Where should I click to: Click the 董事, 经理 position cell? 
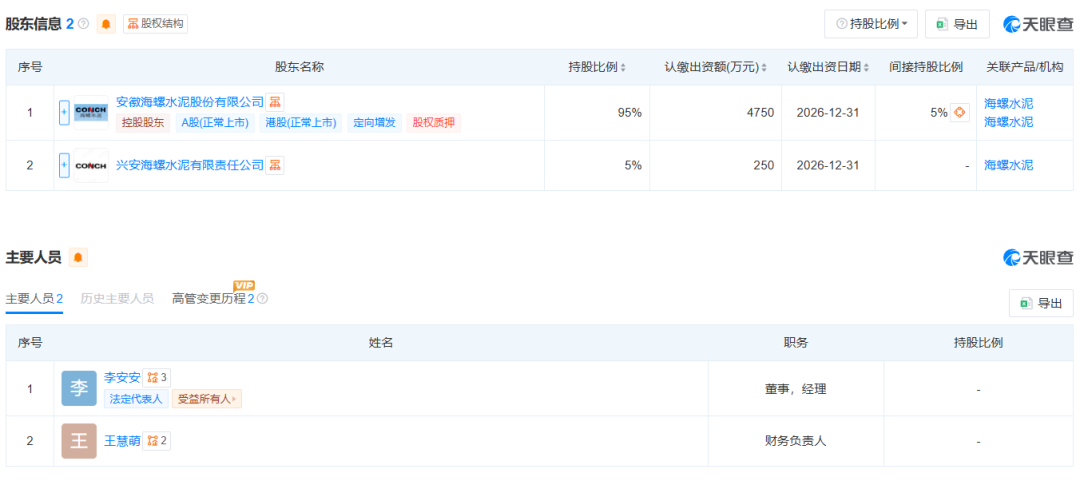(796, 389)
